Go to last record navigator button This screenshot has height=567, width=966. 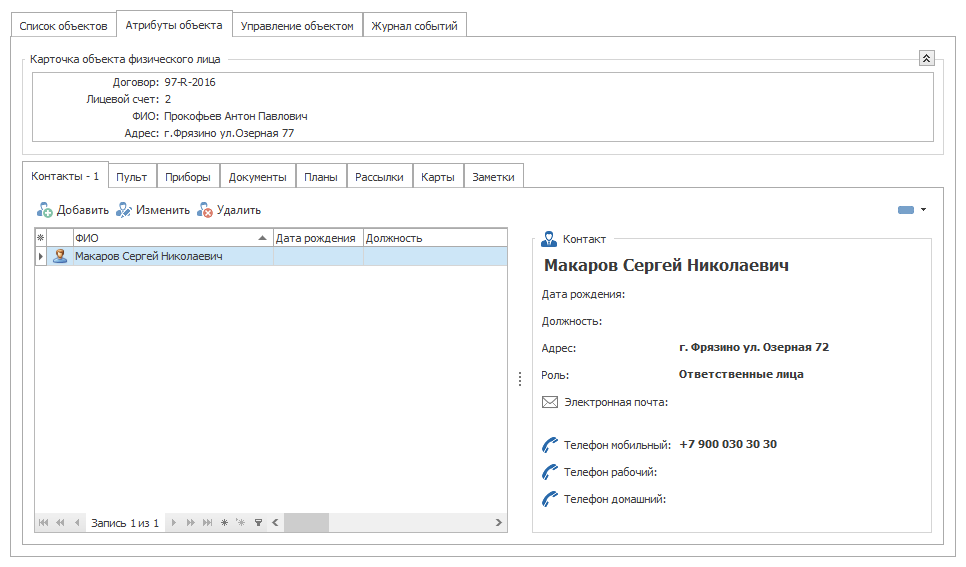coord(208,523)
